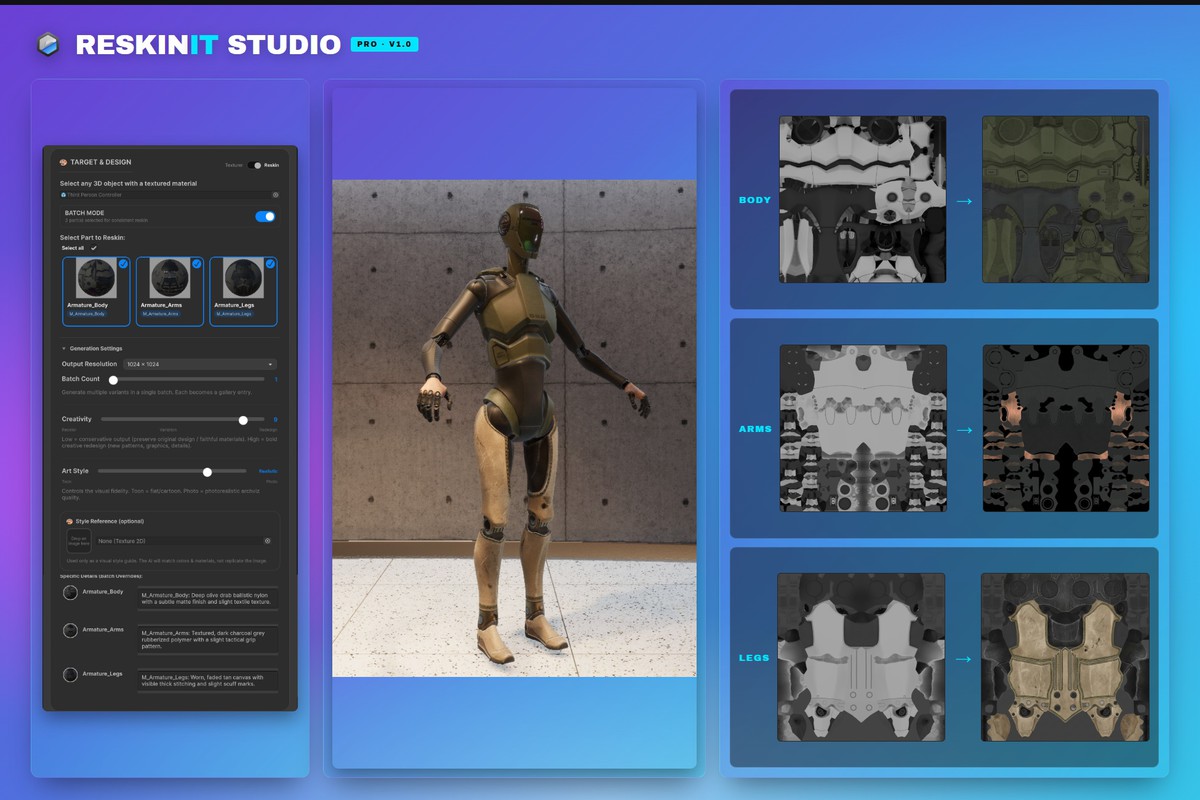Click the Creativity slider handle
The width and height of the screenshot is (1200, 800).
point(243,420)
